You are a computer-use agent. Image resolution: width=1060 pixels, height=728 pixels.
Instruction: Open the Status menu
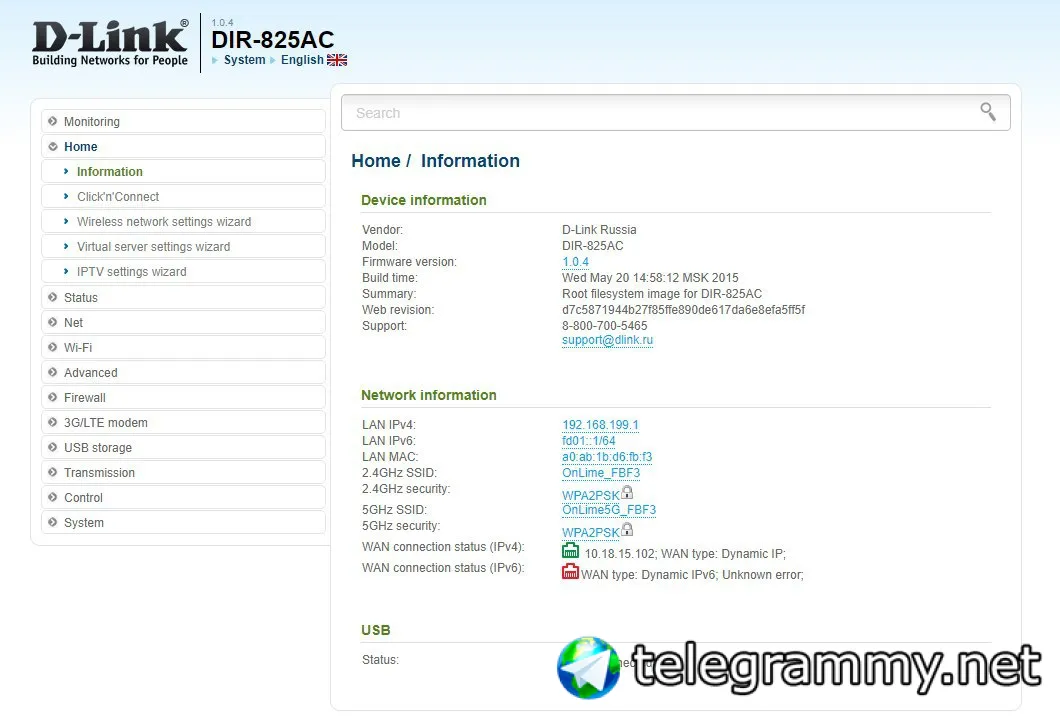point(183,297)
